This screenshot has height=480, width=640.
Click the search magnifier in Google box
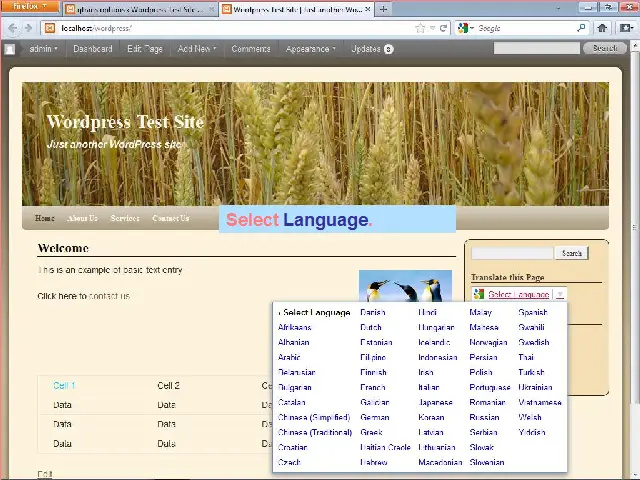click(x=581, y=28)
